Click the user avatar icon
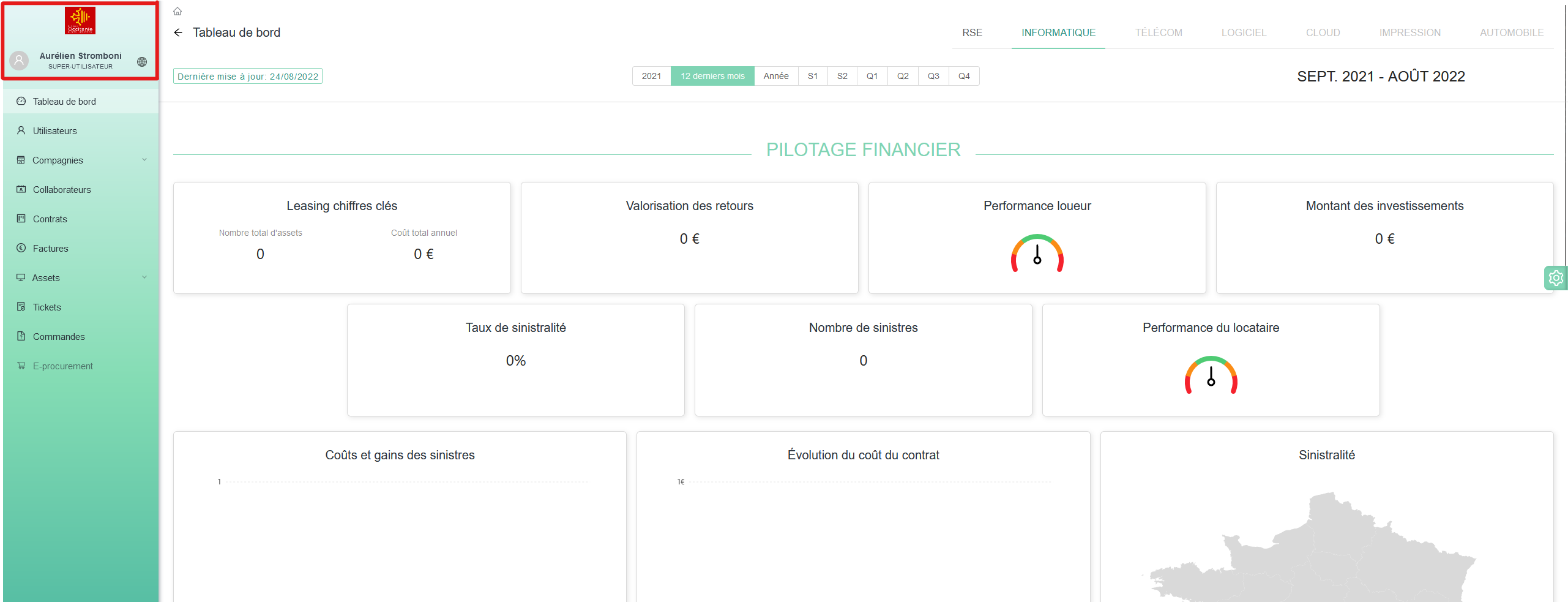The height and width of the screenshot is (602, 1568). pos(20,61)
